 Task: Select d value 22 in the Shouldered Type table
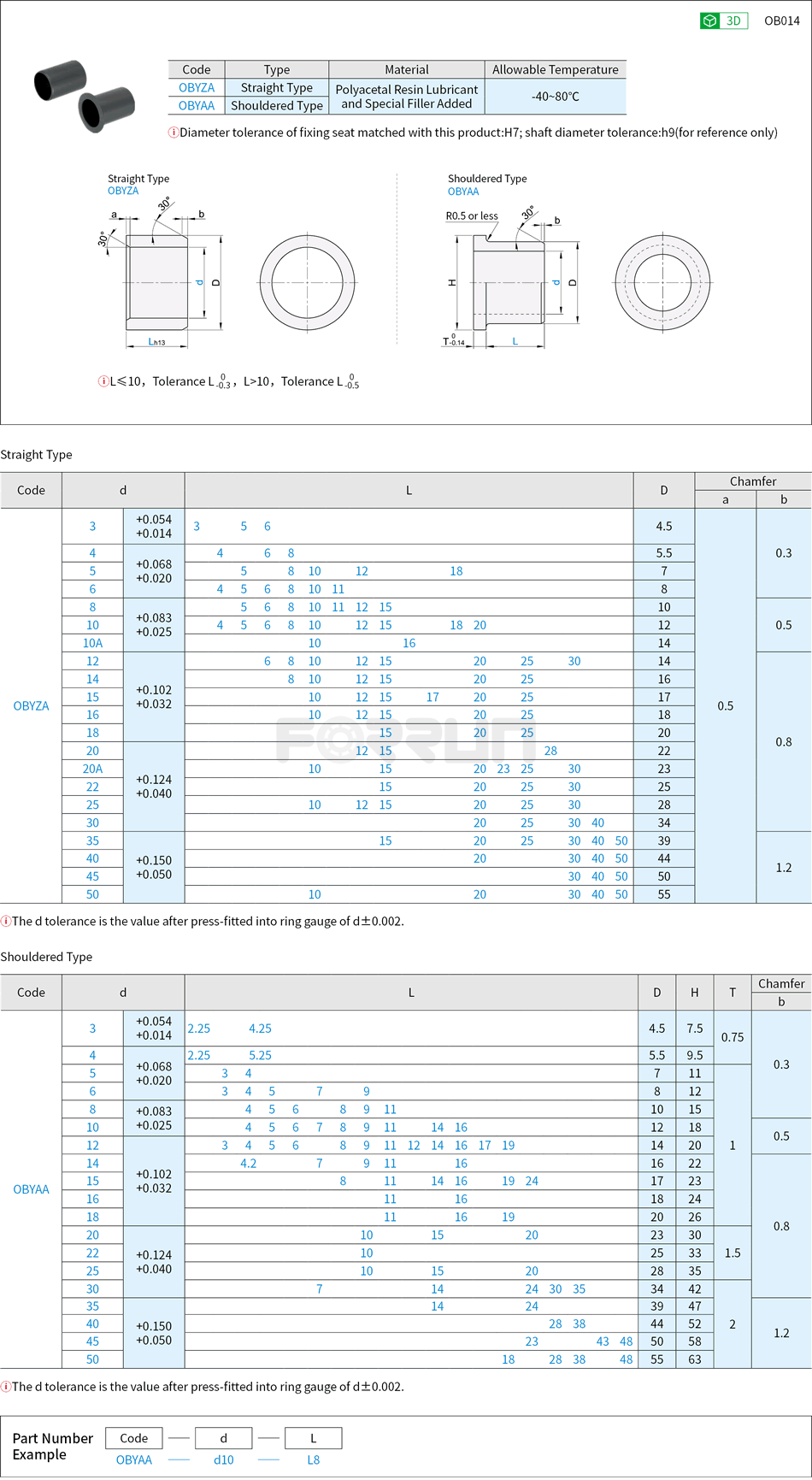92,1253
